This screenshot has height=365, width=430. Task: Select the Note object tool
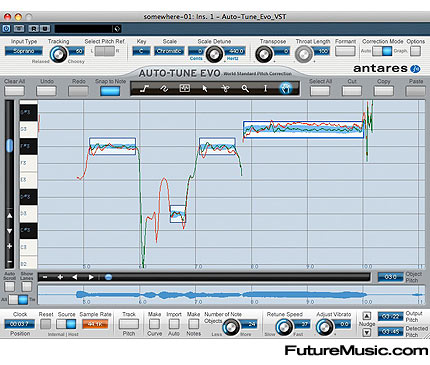(x=184, y=89)
